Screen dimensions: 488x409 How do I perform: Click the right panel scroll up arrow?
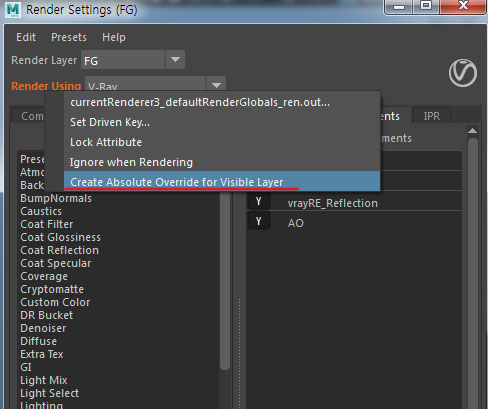[472, 131]
